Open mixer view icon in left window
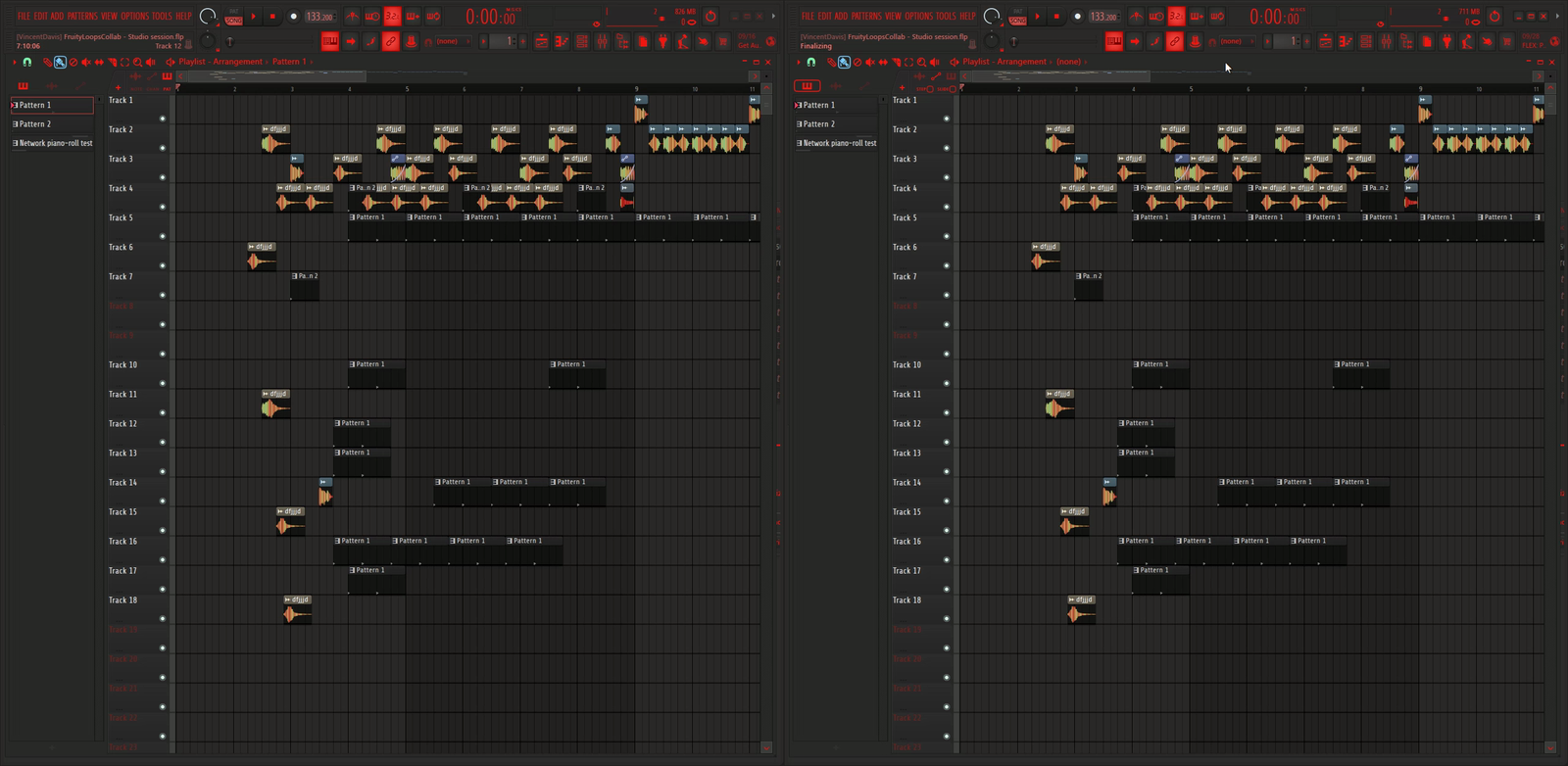 tap(602, 41)
